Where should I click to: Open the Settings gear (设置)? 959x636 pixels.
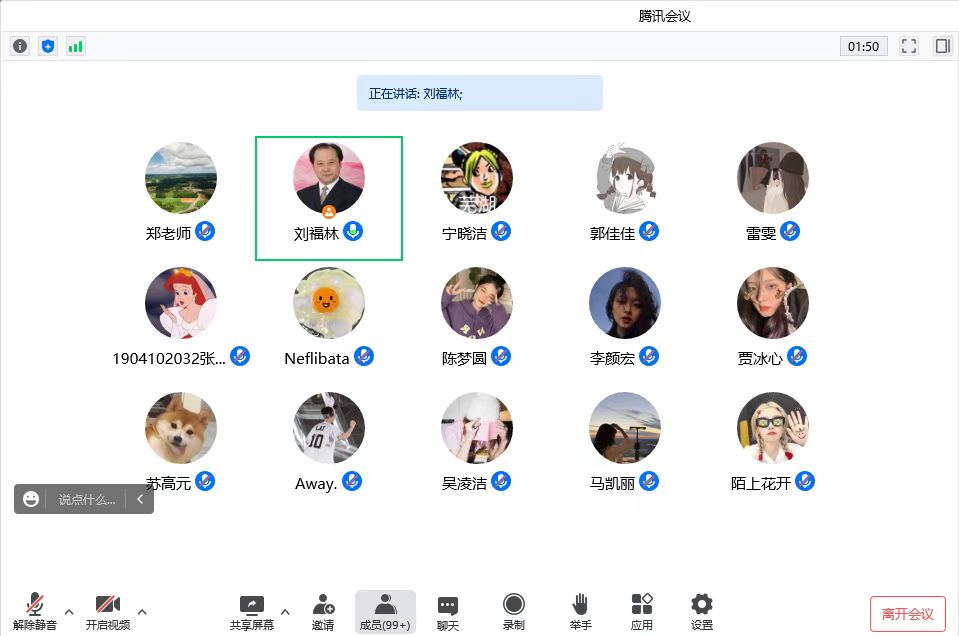click(x=702, y=611)
